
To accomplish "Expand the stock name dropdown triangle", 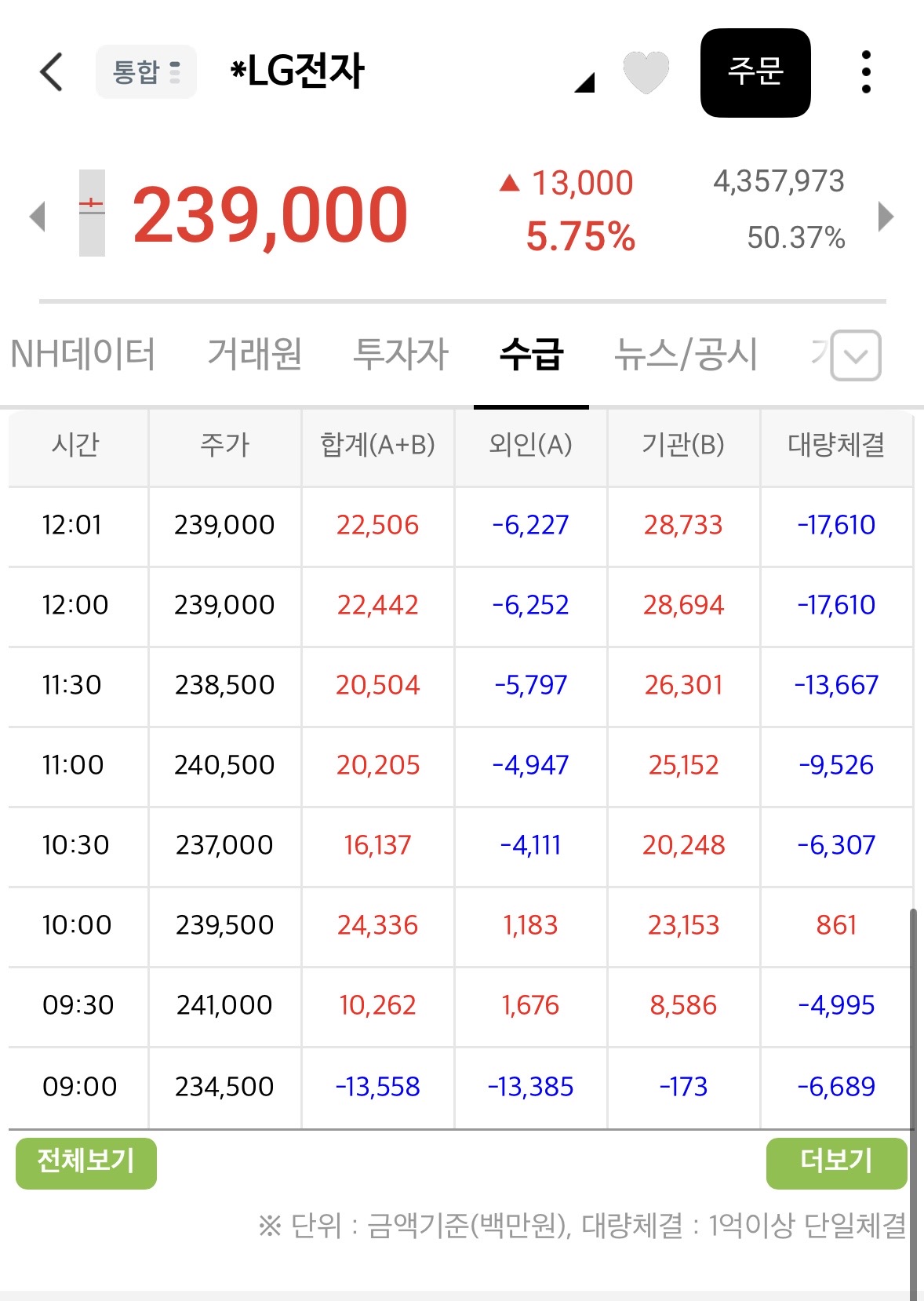I will coord(584,82).
